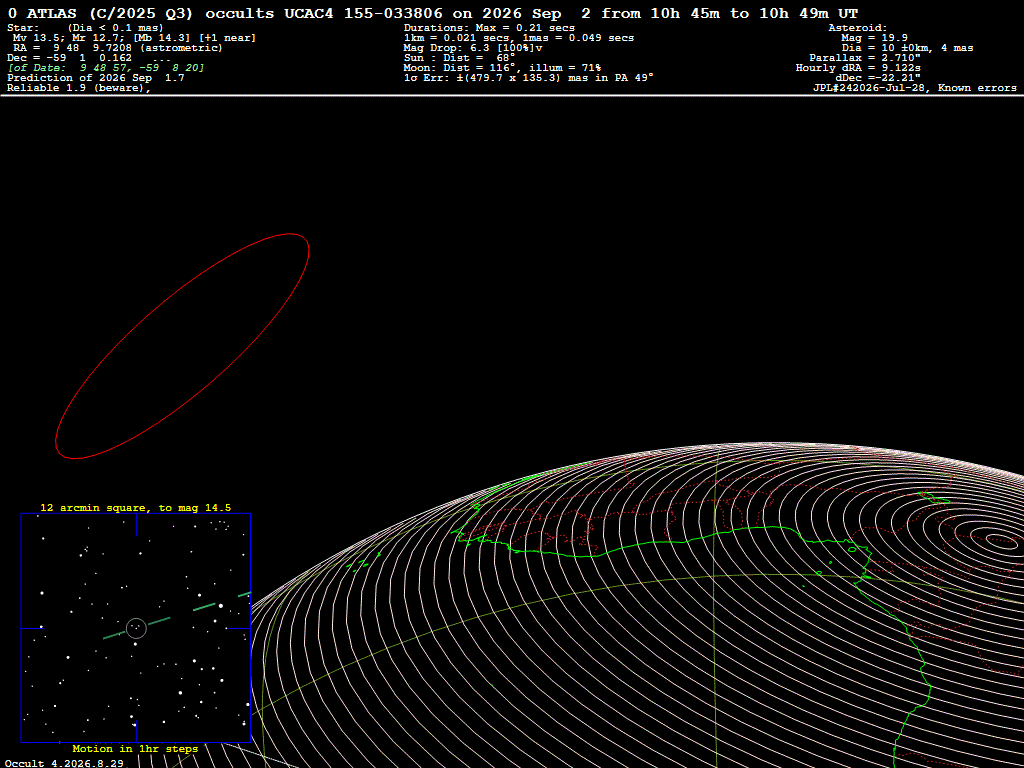Click the '12 arcmin square, to mag 14.5' label
Viewport: 1024px width, 768px height.
coord(136,507)
